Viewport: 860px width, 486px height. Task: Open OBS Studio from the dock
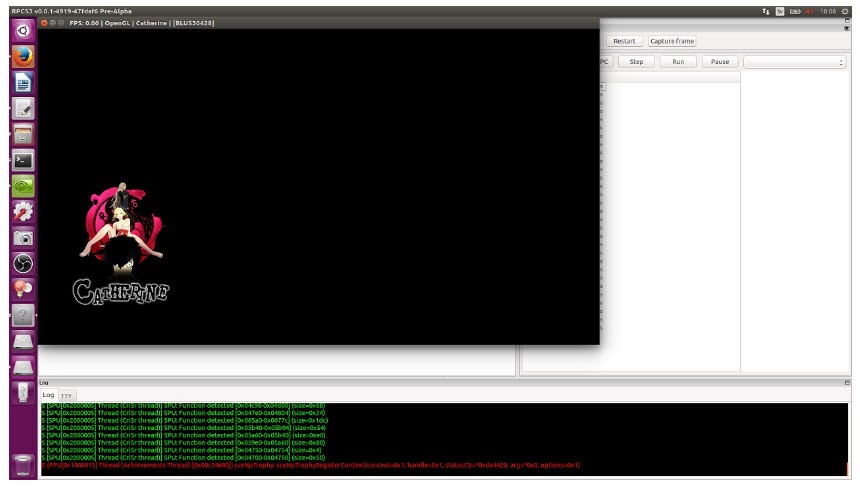(x=23, y=263)
